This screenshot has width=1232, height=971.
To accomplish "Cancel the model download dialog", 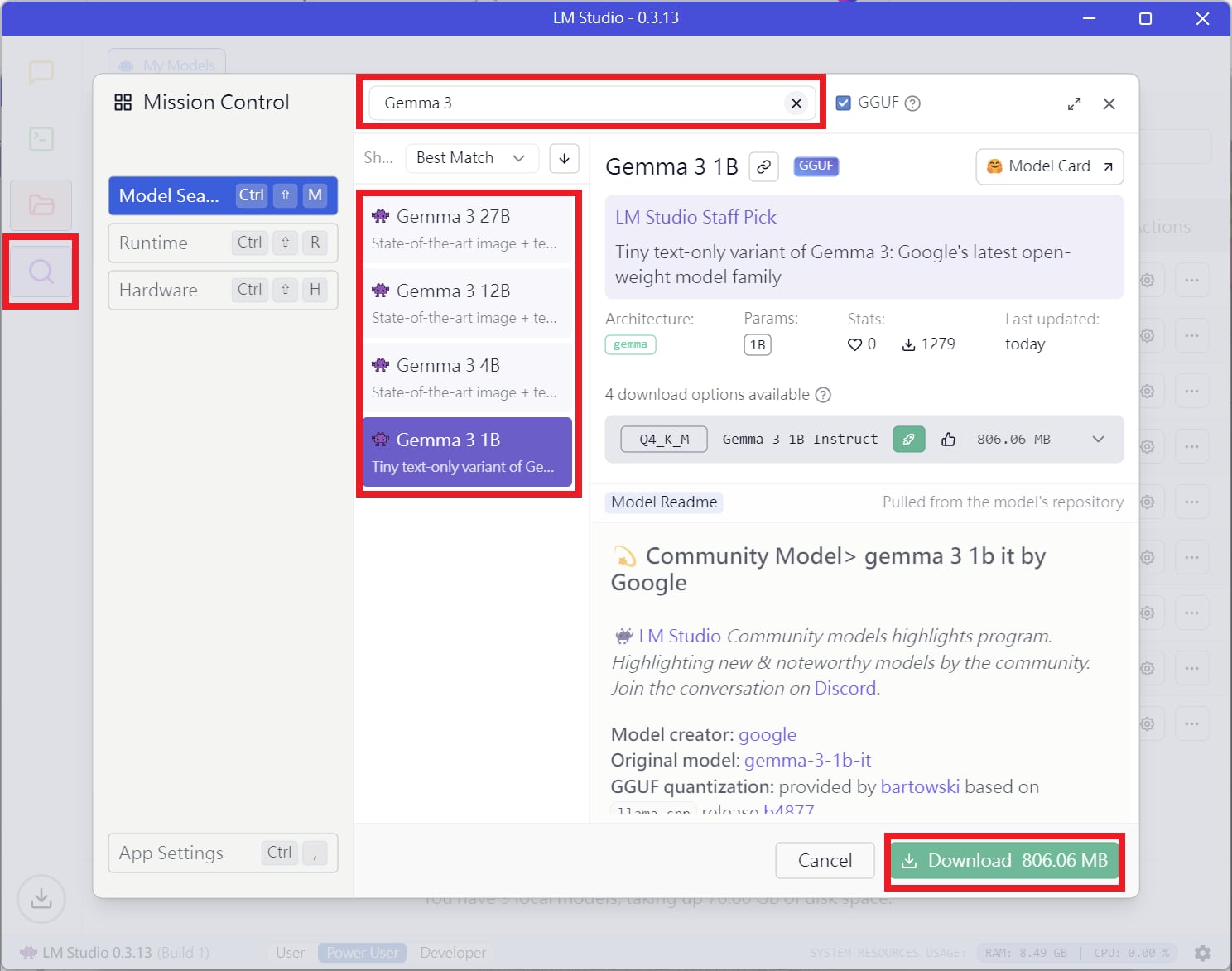I will [825, 861].
